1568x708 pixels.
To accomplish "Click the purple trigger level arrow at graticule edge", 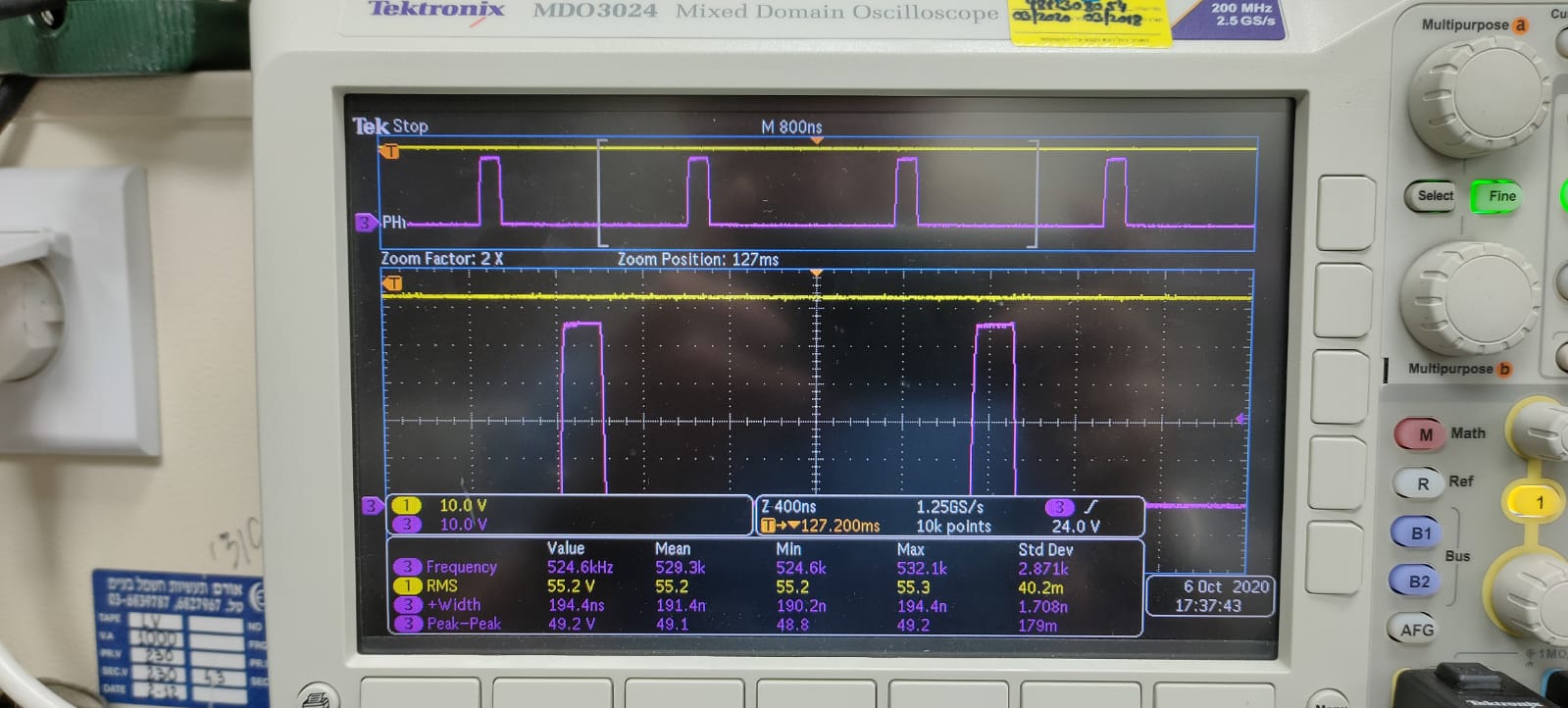I will (x=1242, y=419).
